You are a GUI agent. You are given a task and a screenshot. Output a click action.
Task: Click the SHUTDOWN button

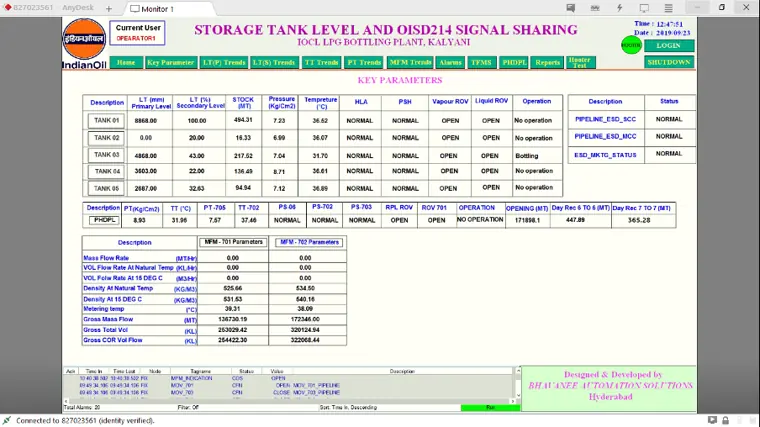[669, 62]
